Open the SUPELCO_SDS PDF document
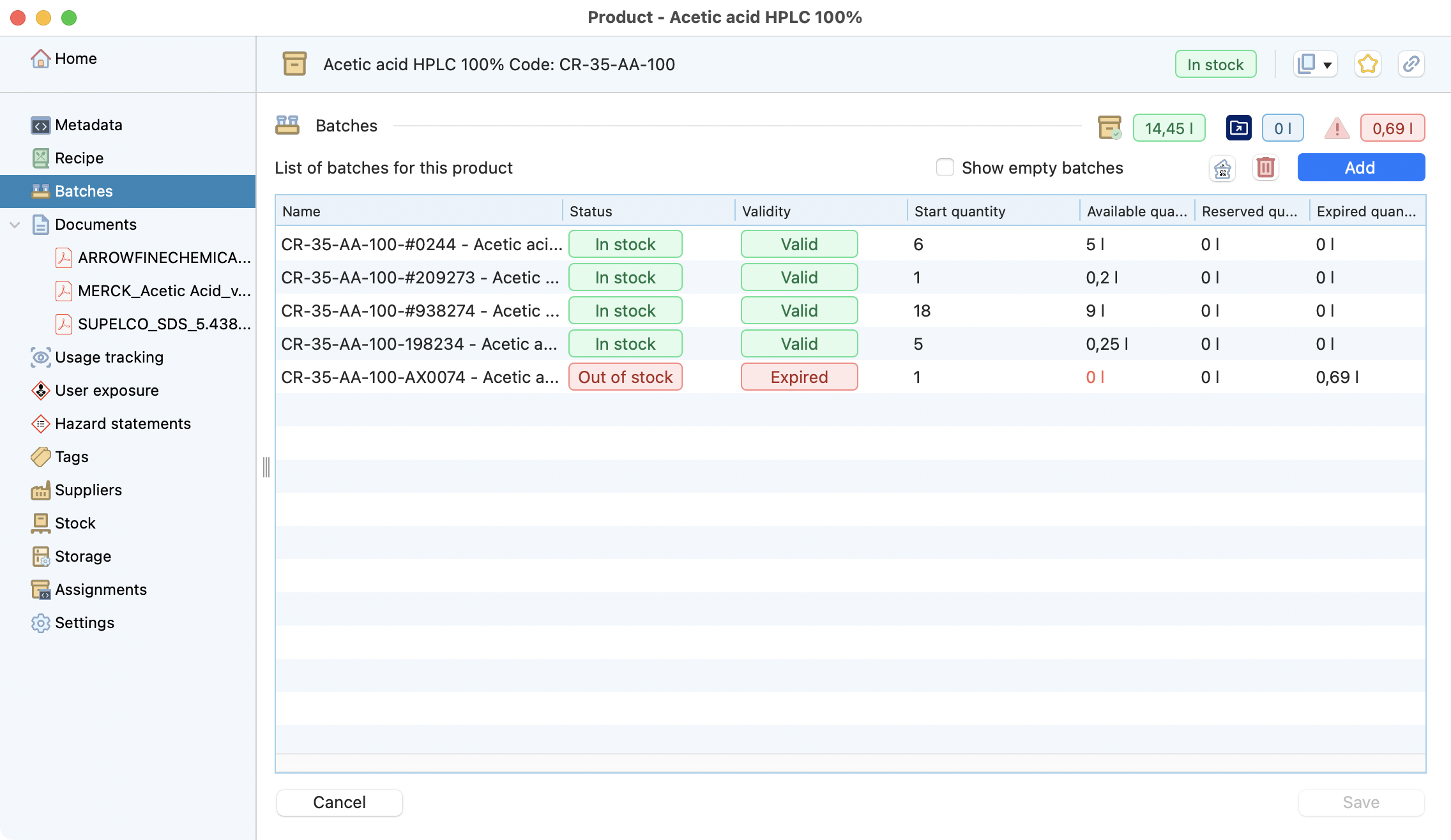This screenshot has width=1451, height=840. (x=163, y=324)
